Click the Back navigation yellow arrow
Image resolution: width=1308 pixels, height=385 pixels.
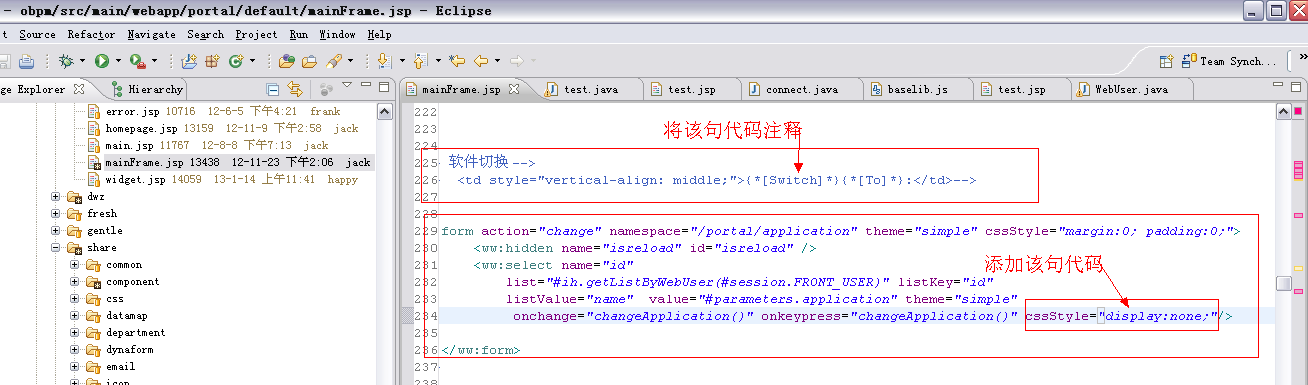tap(481, 61)
